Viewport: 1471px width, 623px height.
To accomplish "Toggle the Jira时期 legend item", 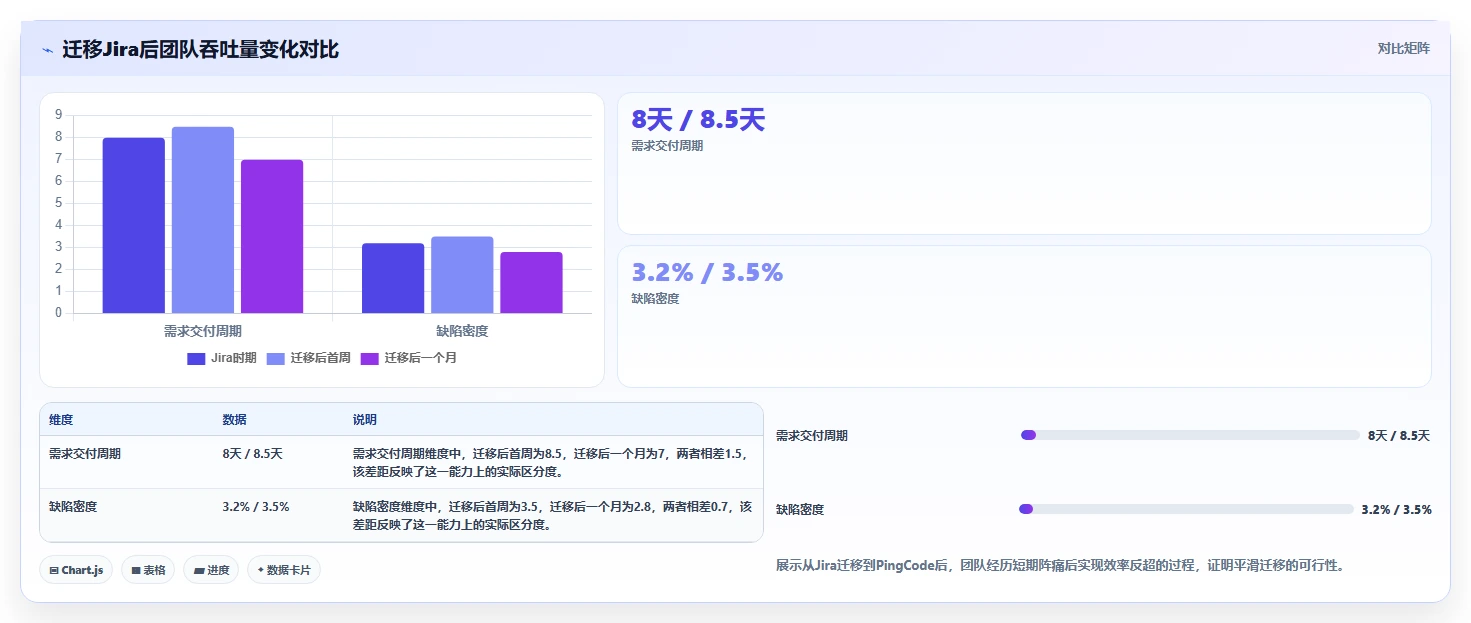I will tap(222, 358).
